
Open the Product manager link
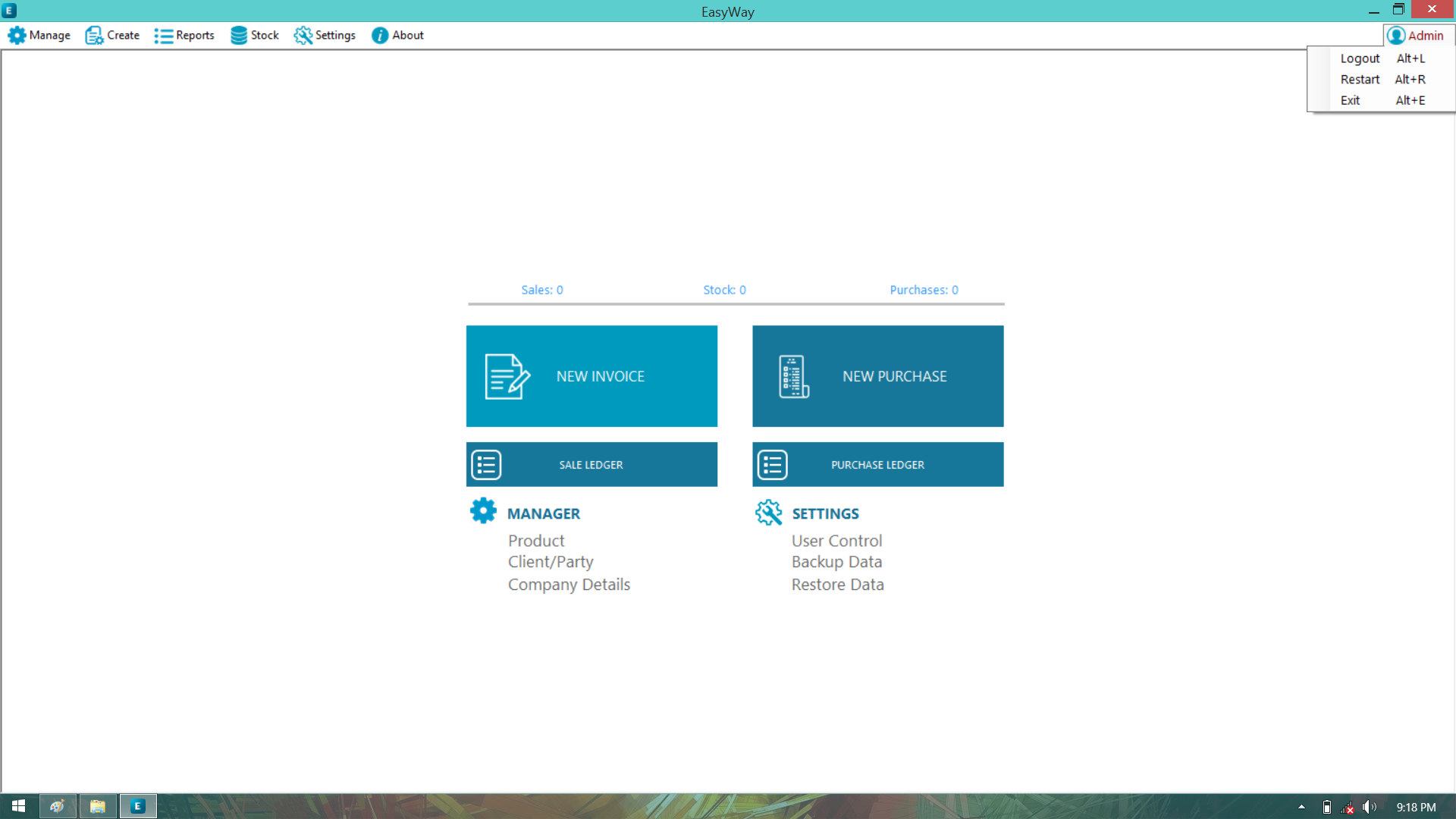pyautogui.click(x=536, y=541)
